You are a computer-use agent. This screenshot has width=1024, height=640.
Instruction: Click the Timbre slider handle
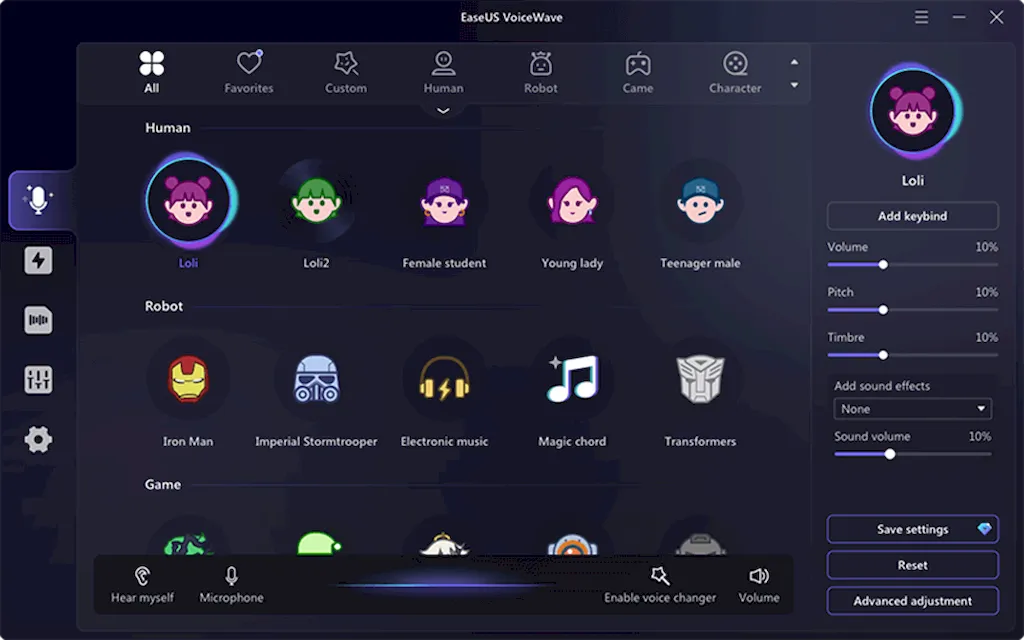(x=883, y=355)
